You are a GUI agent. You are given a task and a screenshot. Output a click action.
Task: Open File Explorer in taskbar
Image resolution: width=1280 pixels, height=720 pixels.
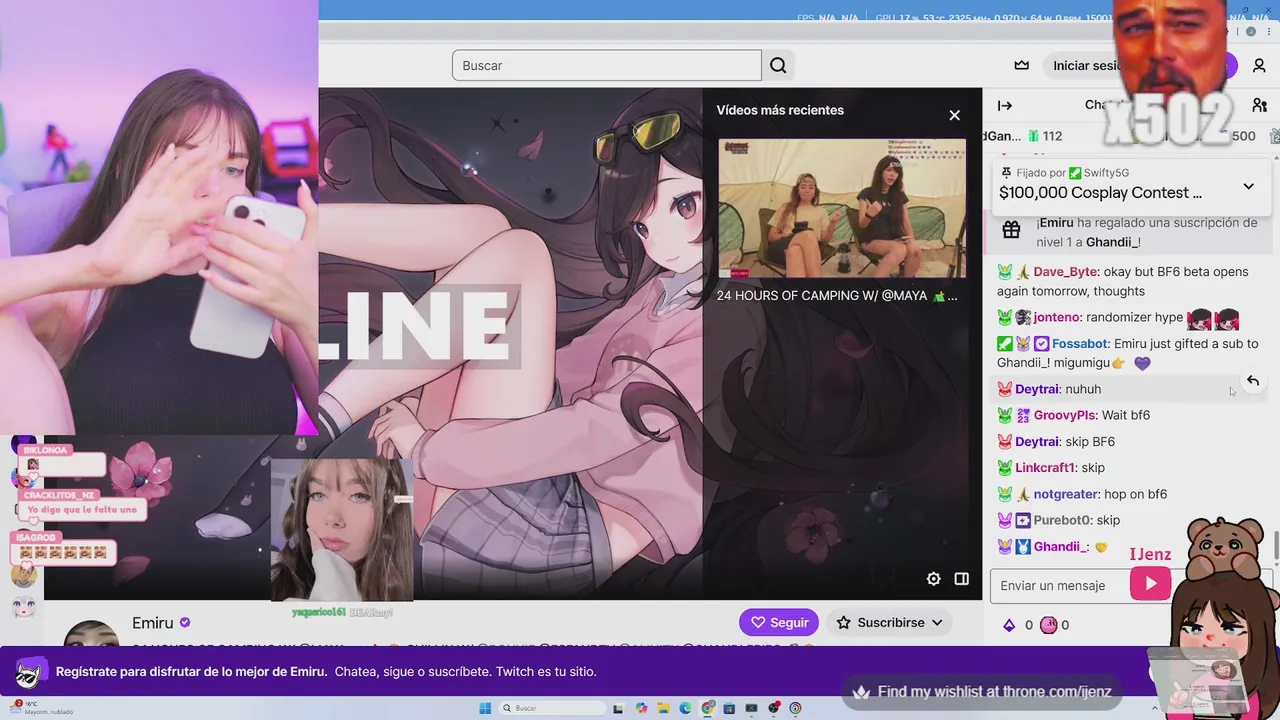[x=663, y=708]
